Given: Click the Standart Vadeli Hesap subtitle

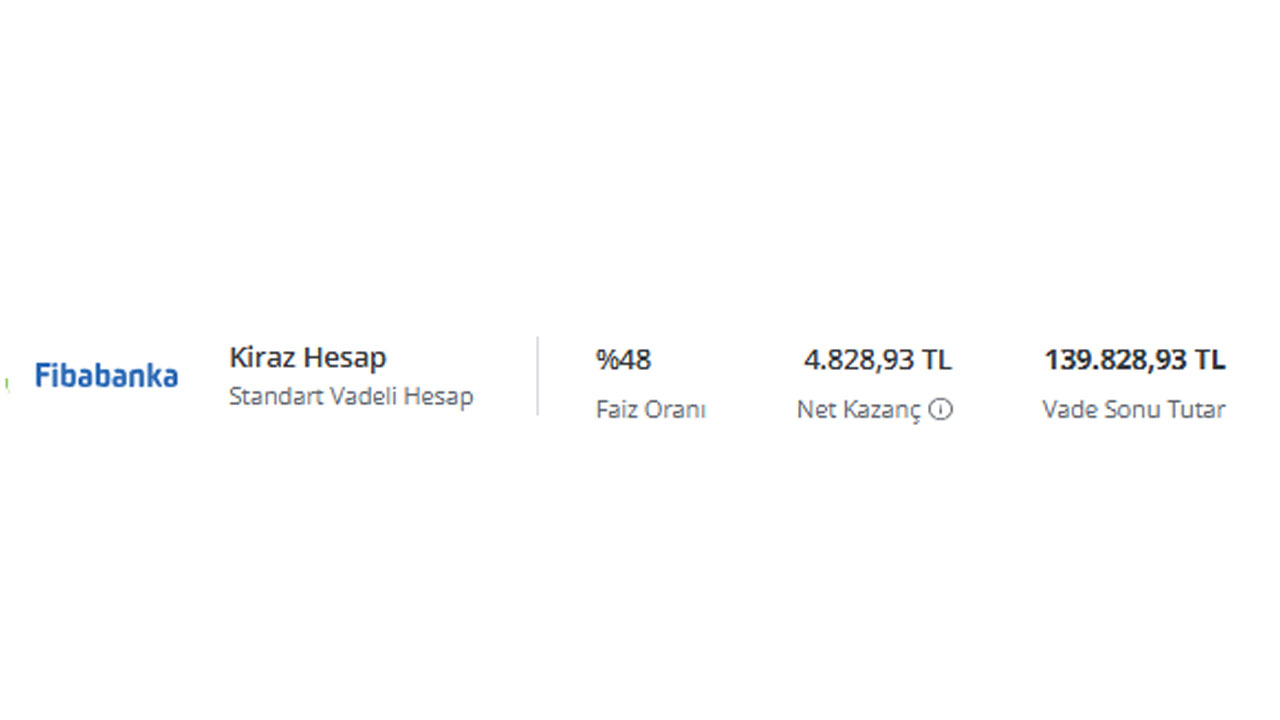Looking at the screenshot, I should pos(351,396).
